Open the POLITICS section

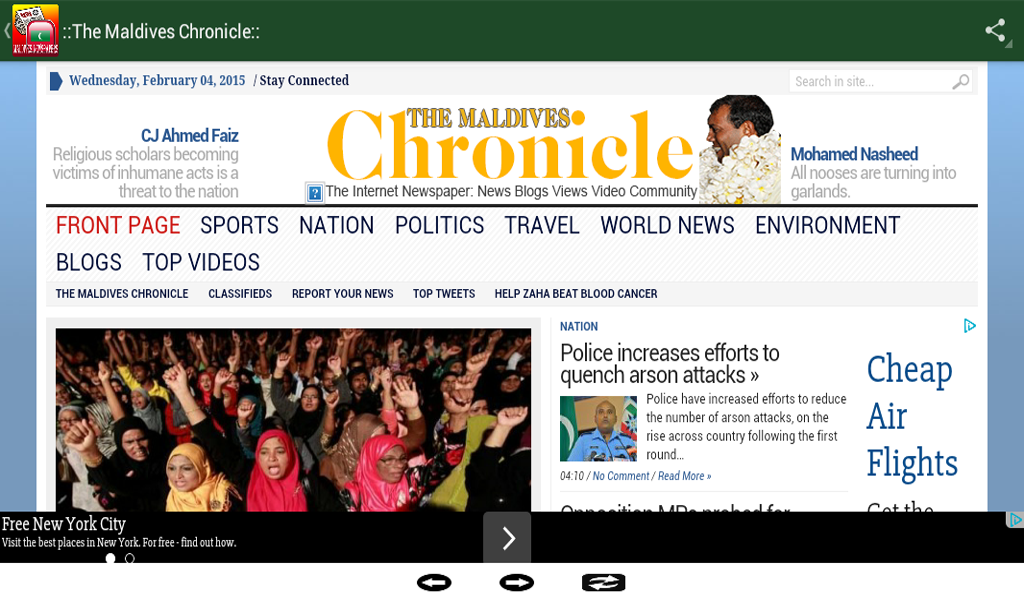[440, 225]
